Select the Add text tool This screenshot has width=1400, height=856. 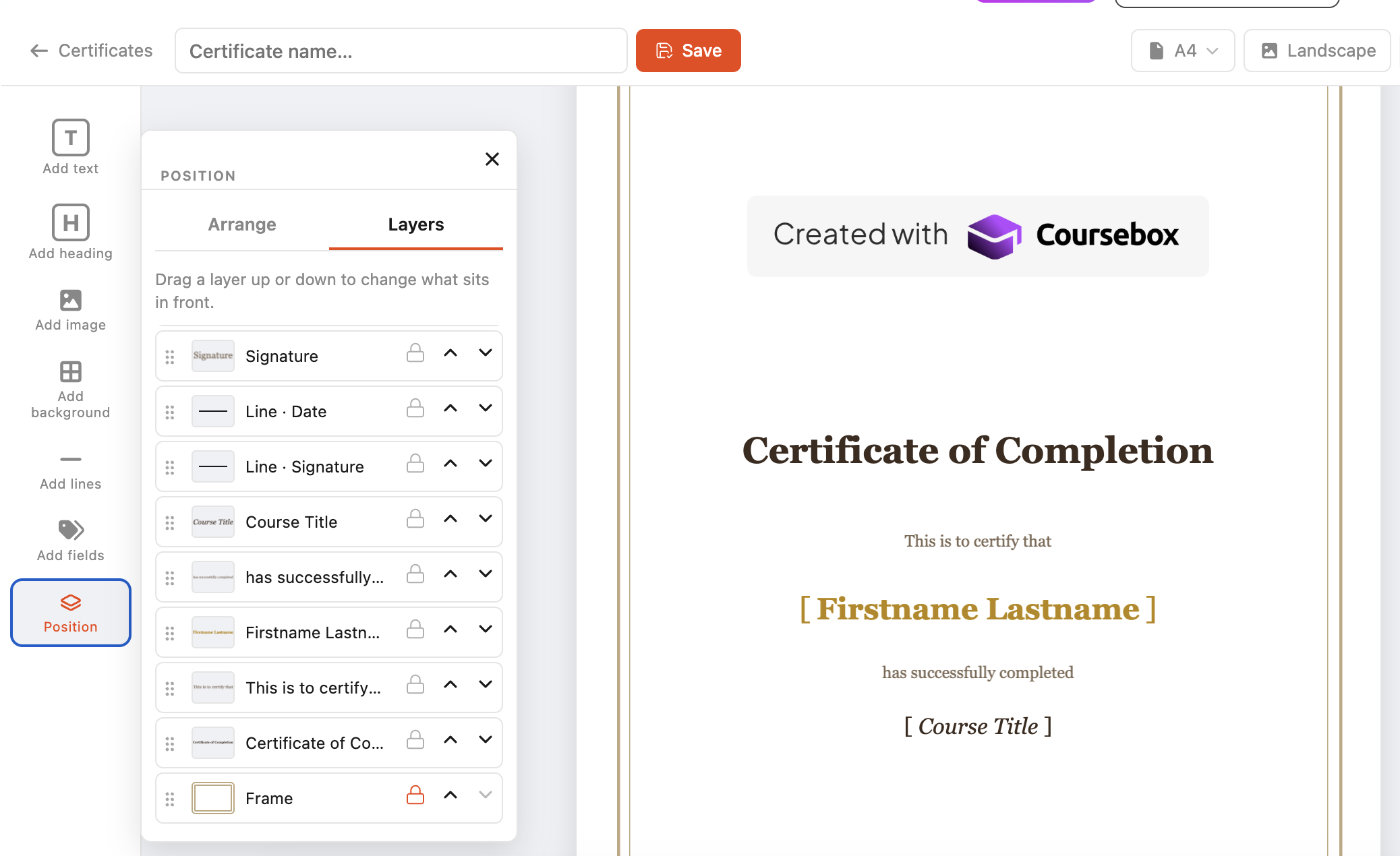point(71,148)
